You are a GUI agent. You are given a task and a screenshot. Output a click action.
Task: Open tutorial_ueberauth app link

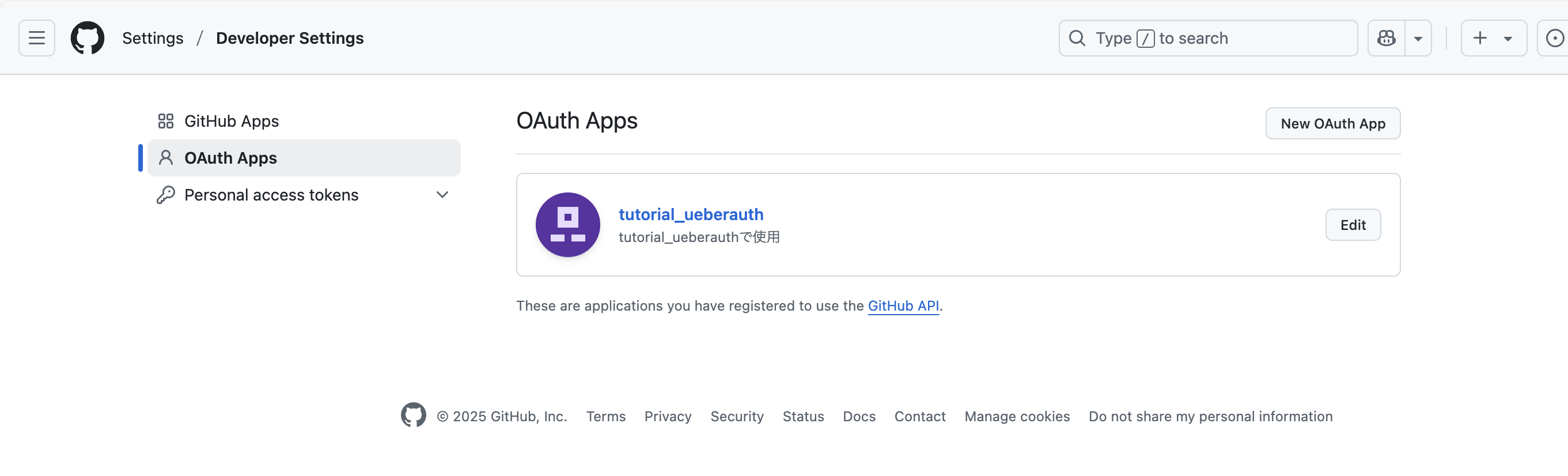pyautogui.click(x=691, y=214)
